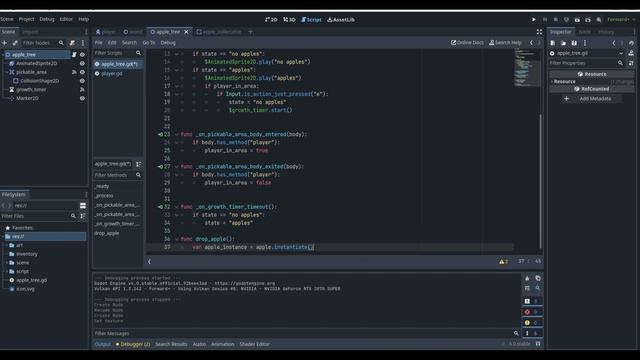
Task: Click the warnings indicator in script status bar
Action: 504,262
